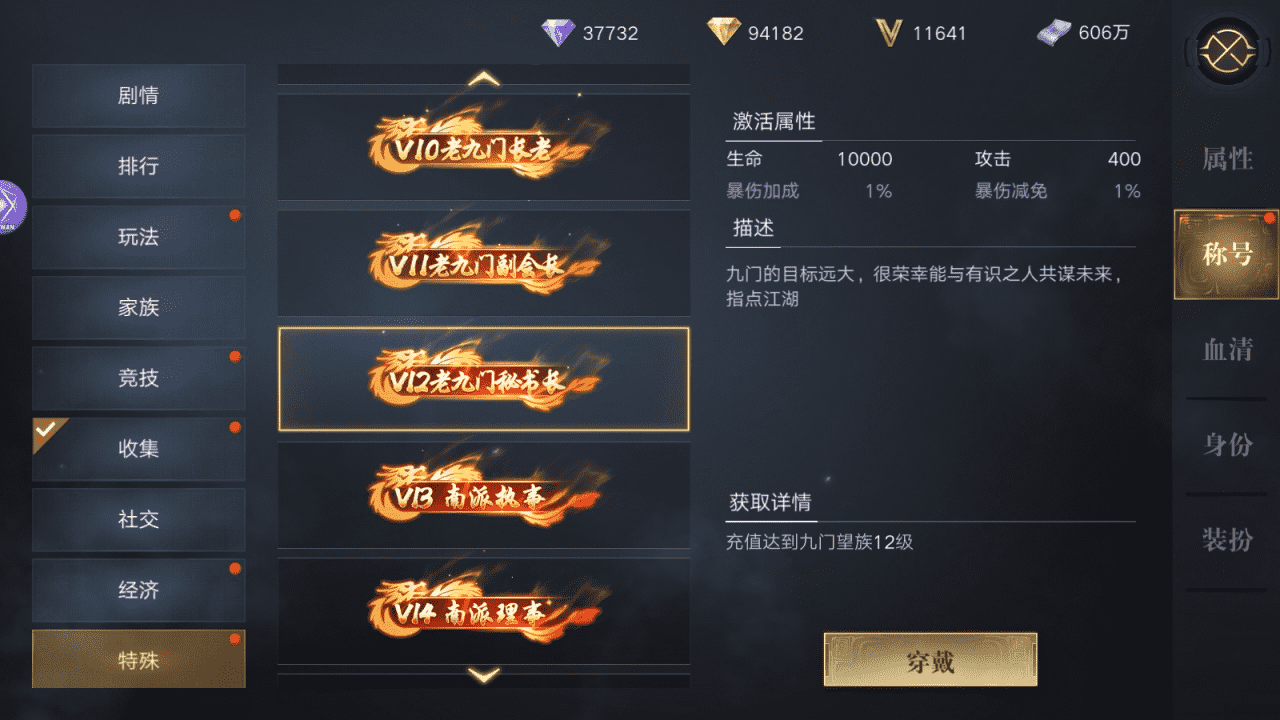
Task: Select the 竞技 category
Action: tap(139, 378)
